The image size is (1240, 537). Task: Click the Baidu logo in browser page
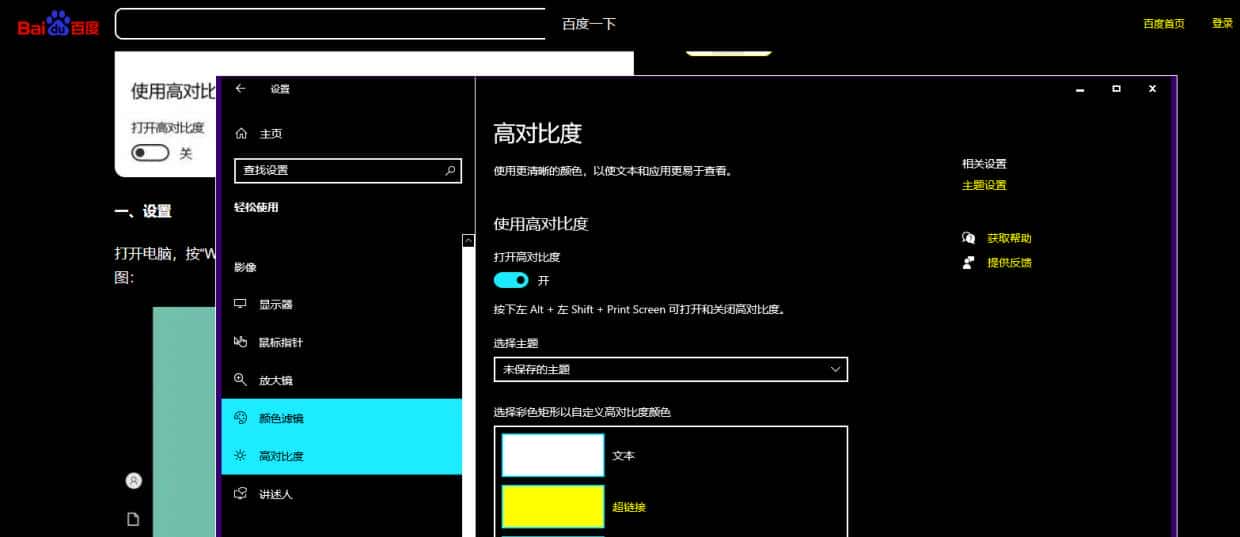tap(58, 24)
